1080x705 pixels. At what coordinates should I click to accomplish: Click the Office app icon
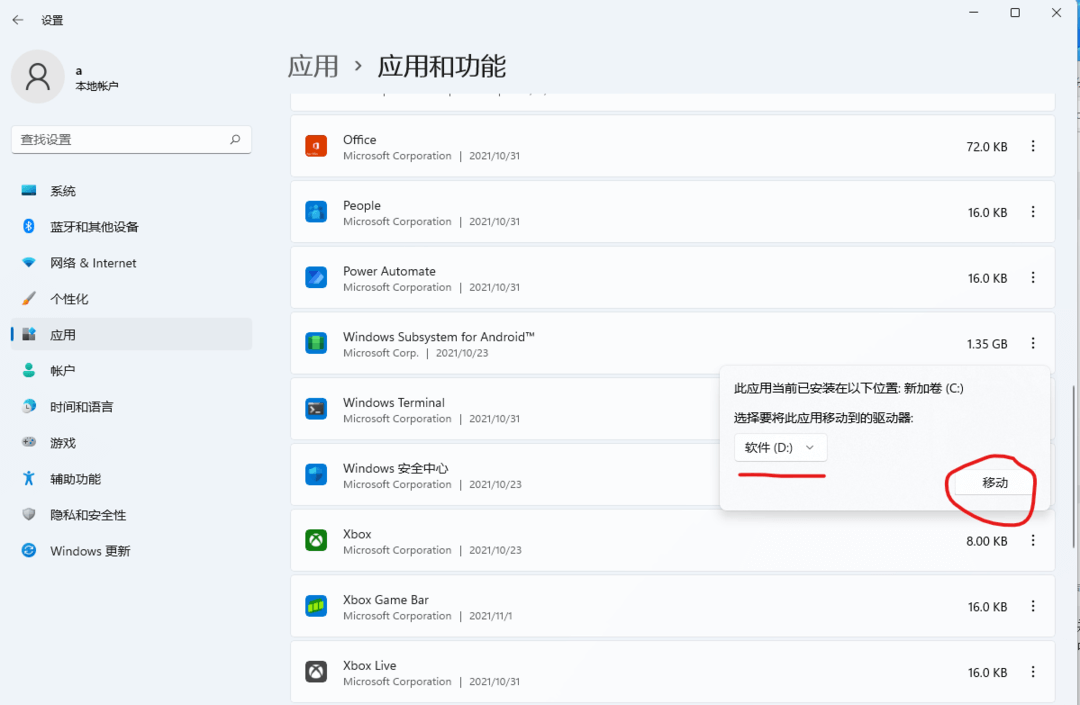(315, 146)
